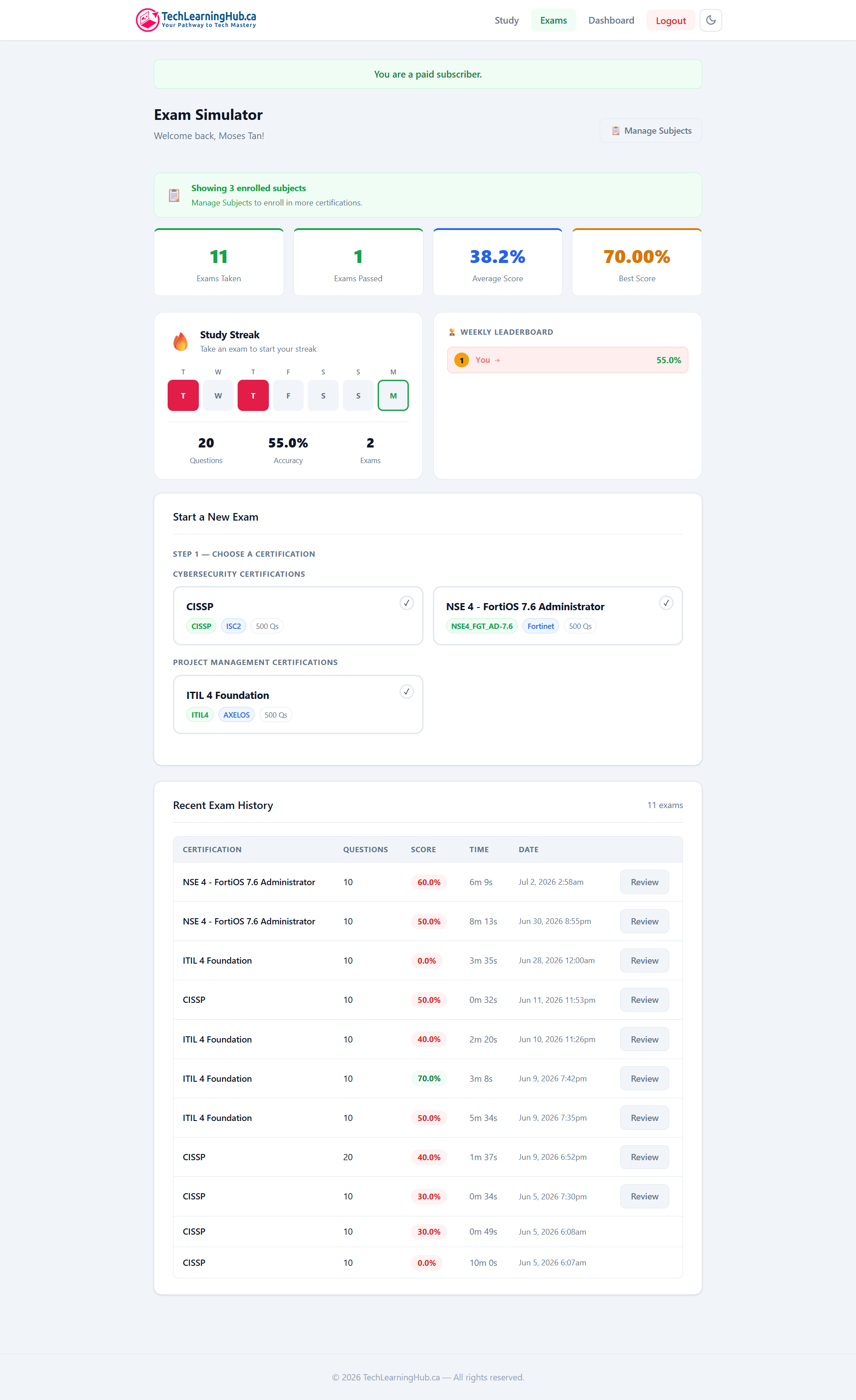Click the clipboard icon in enrolled banner
Screen dimensions: 856x1400
pyautogui.click(x=174, y=195)
